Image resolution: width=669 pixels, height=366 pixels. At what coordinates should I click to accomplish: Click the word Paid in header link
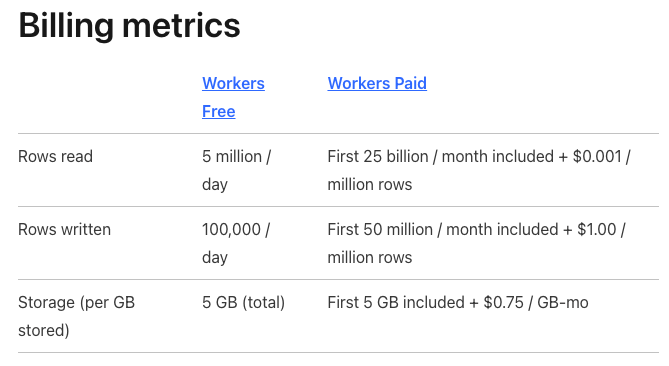coord(410,83)
